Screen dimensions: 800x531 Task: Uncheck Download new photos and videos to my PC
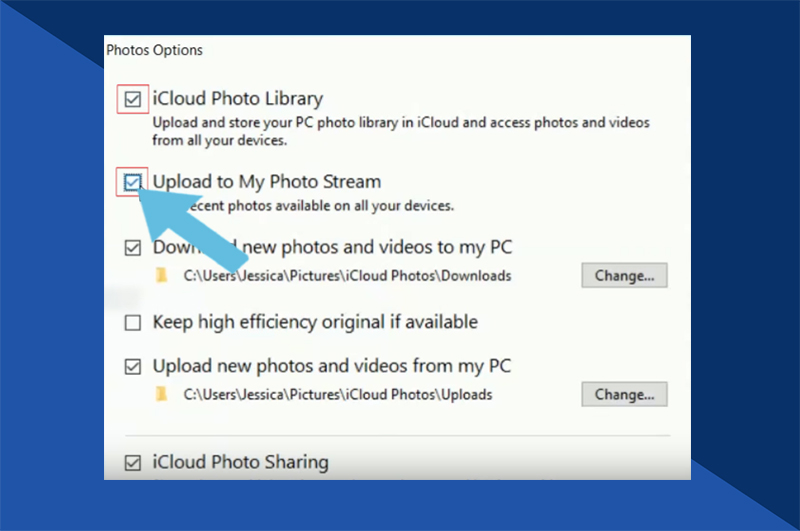(x=133, y=248)
